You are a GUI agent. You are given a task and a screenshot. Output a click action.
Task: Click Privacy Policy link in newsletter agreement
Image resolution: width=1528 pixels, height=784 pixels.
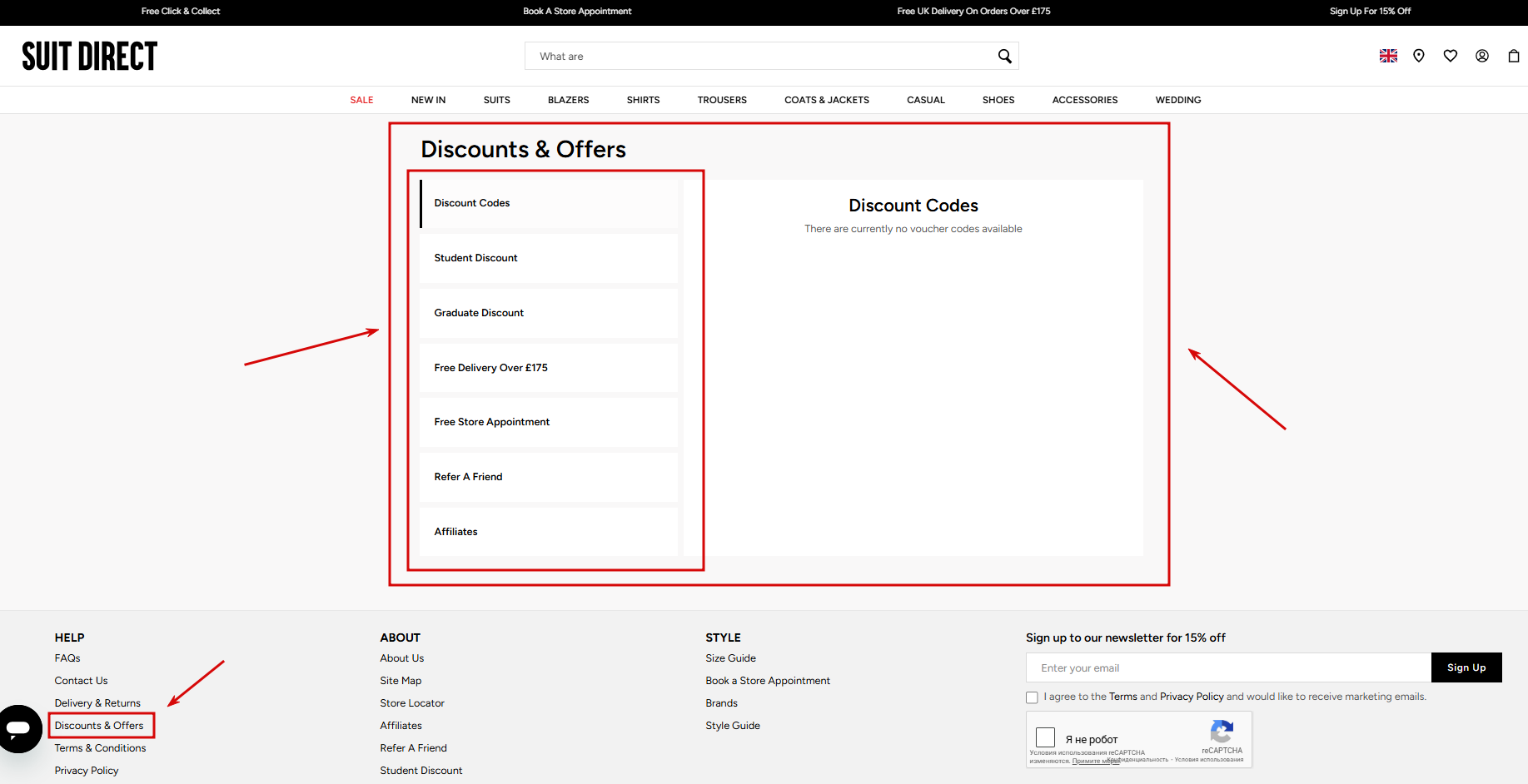pos(1192,697)
